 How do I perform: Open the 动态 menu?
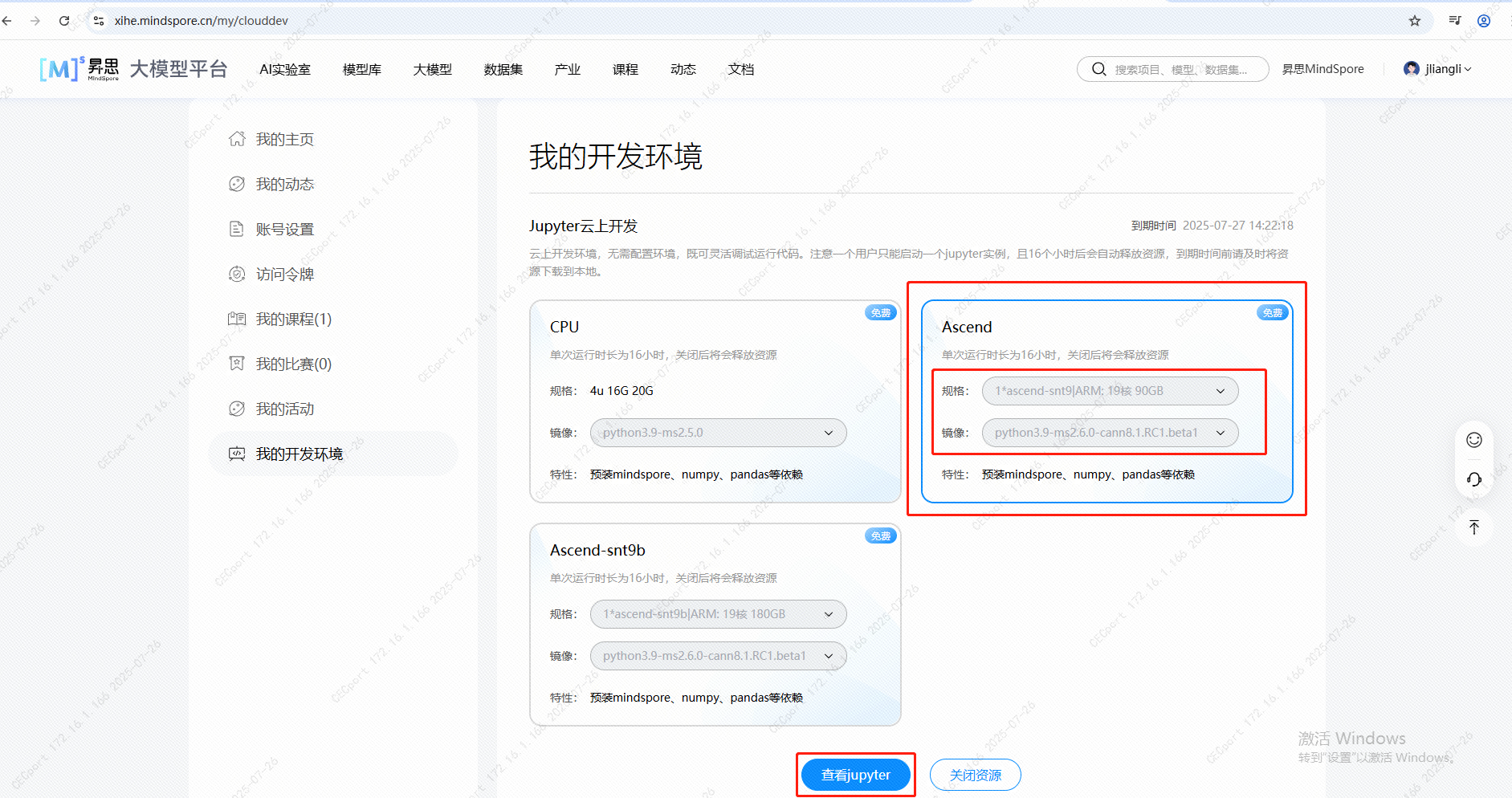click(683, 70)
